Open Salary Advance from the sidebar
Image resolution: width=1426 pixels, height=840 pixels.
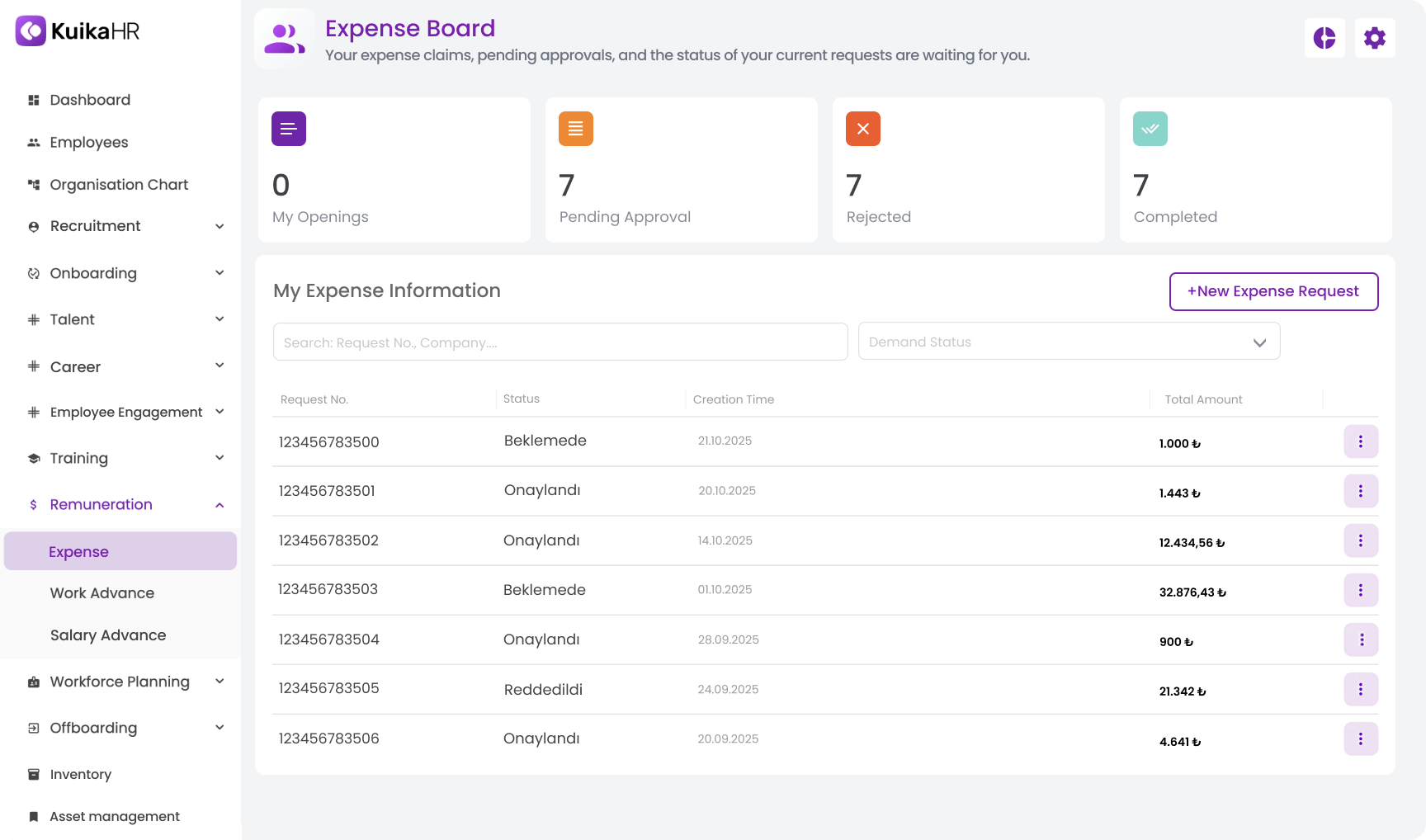pos(108,635)
